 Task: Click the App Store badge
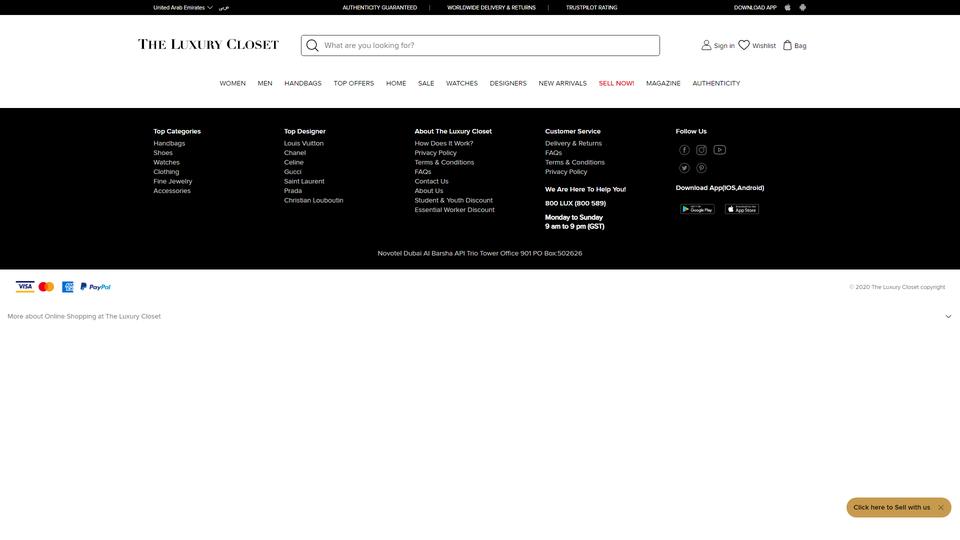coord(742,209)
